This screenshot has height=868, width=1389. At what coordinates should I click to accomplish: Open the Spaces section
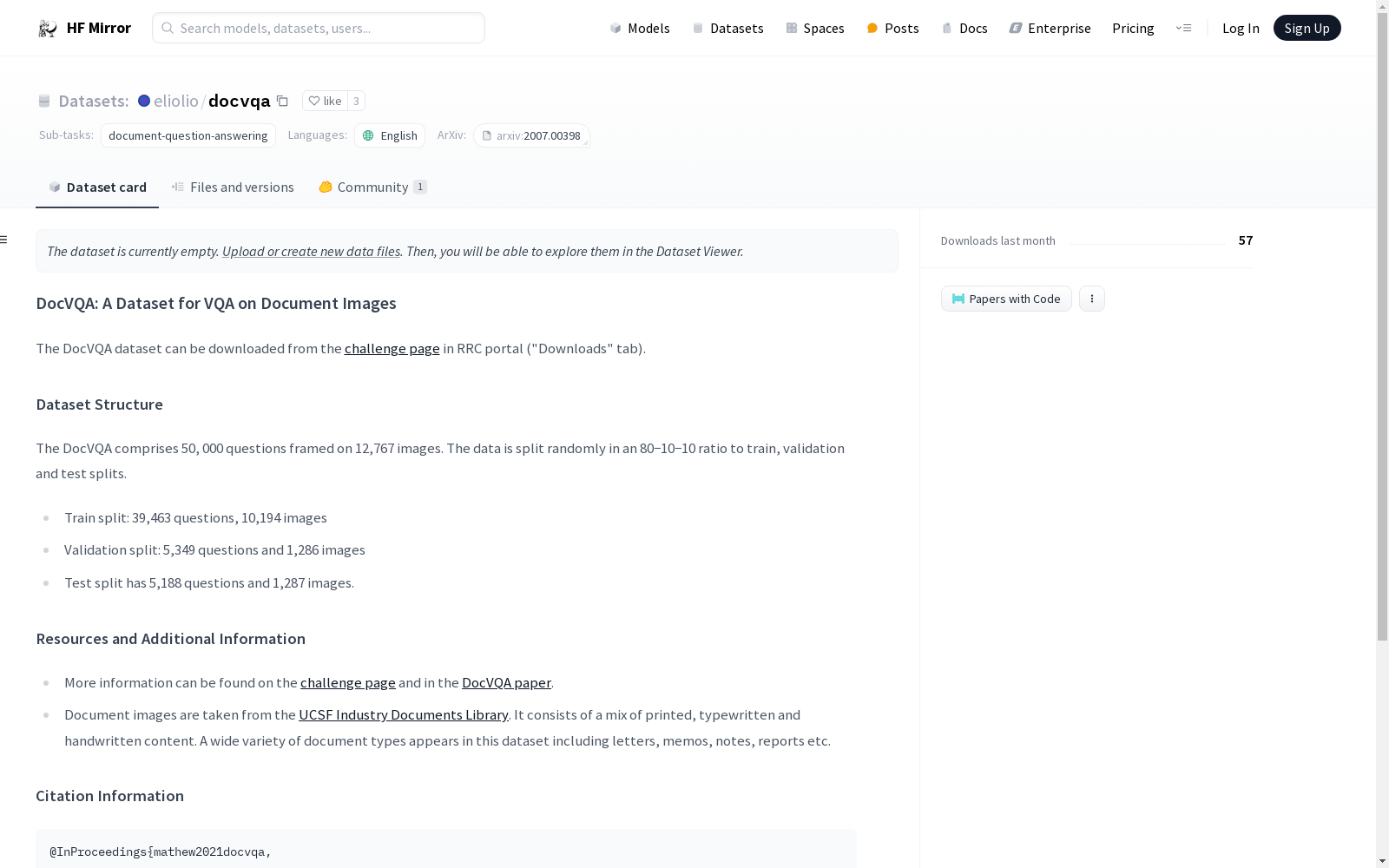click(814, 28)
